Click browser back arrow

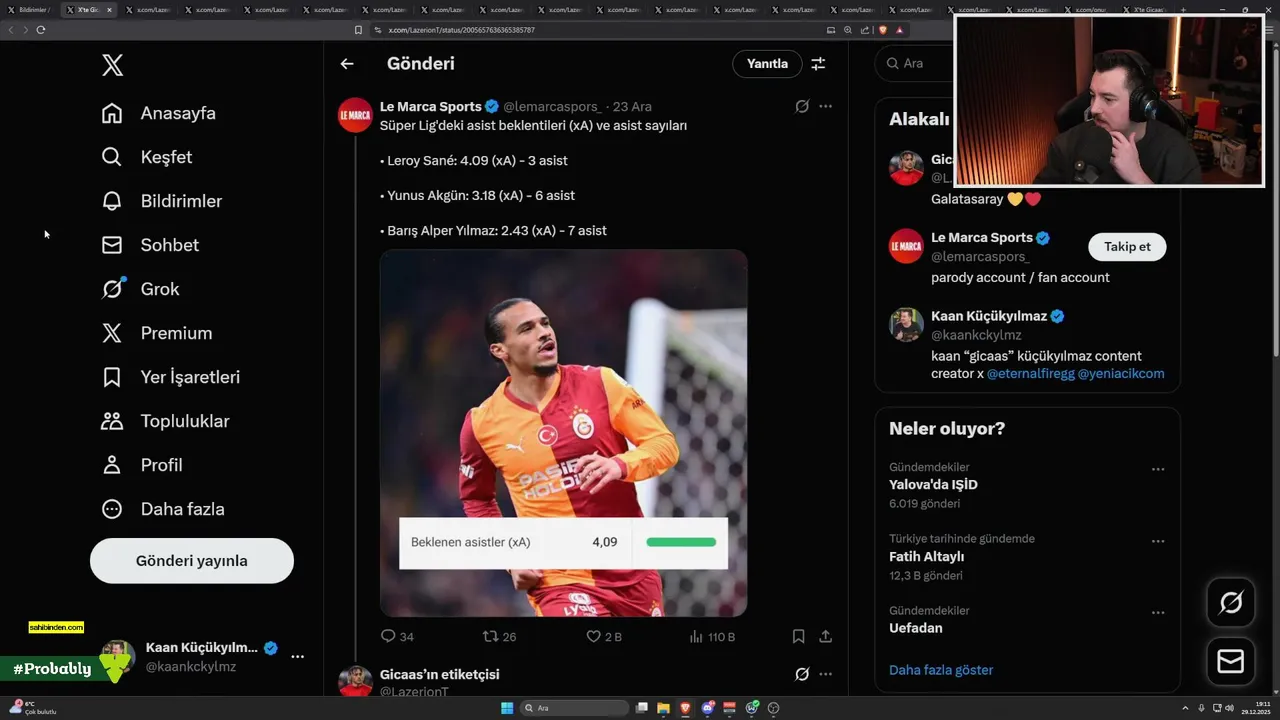[11, 30]
